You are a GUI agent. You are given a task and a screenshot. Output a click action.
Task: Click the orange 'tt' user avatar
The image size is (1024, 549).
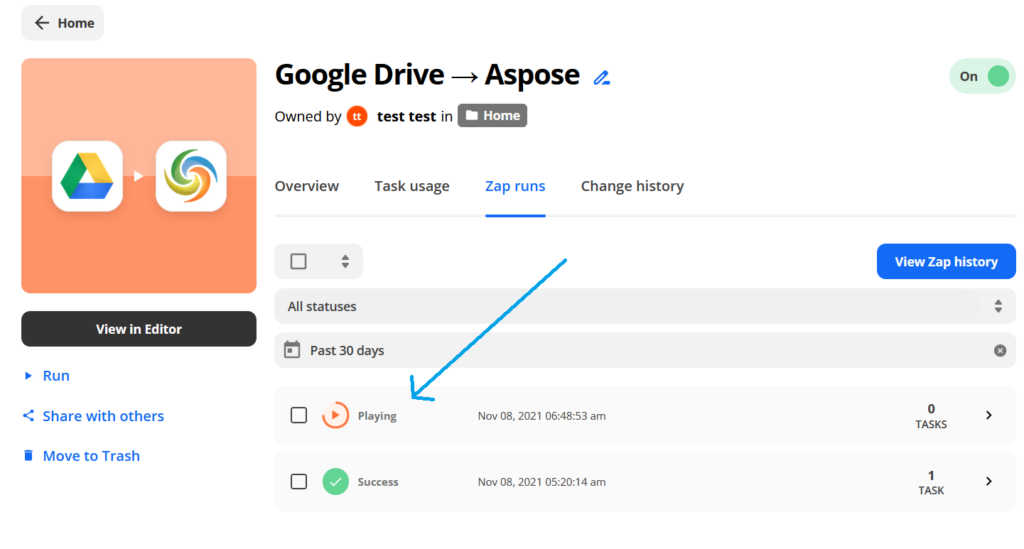click(357, 116)
